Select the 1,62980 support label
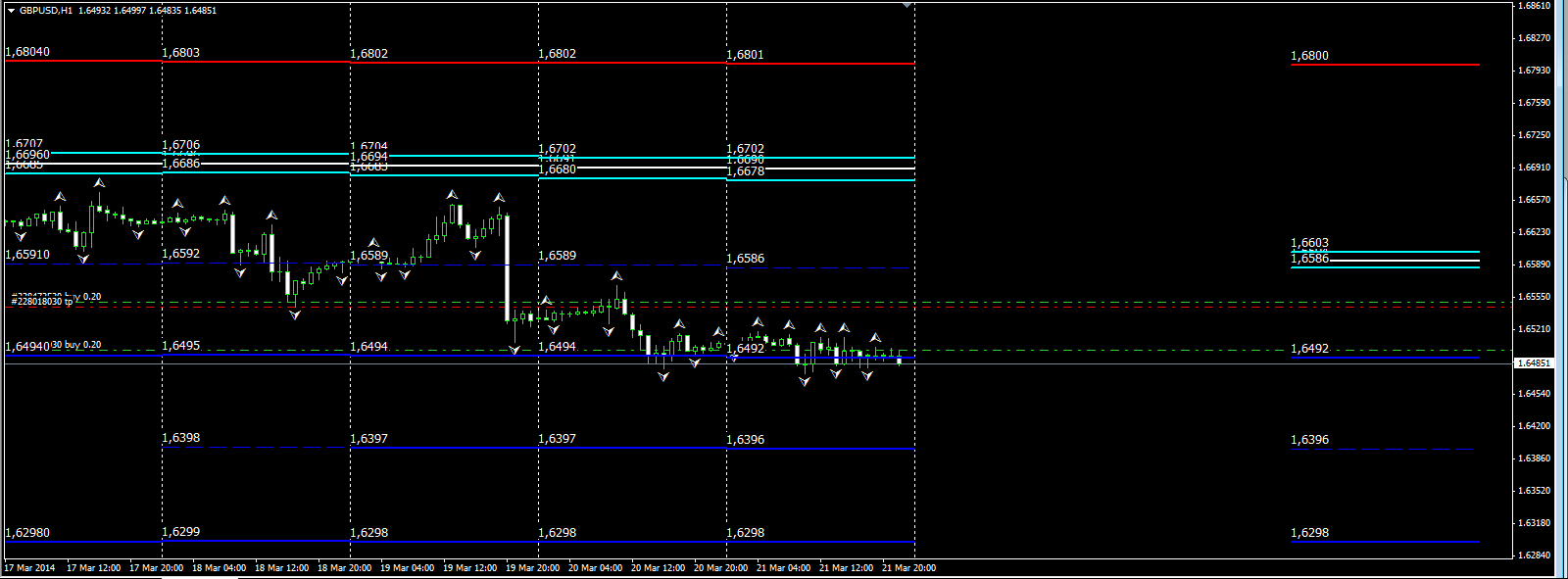The width and height of the screenshot is (1568, 579). [x=27, y=533]
